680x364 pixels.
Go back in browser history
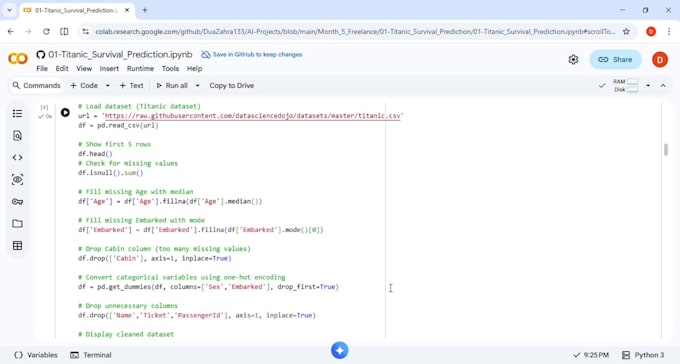[x=11, y=32]
